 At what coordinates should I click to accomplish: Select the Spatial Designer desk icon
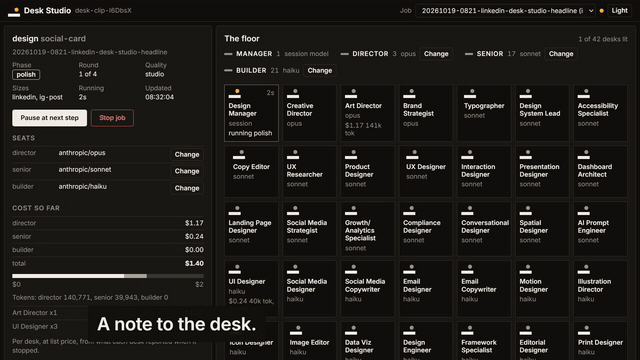pyautogui.click(x=526, y=211)
